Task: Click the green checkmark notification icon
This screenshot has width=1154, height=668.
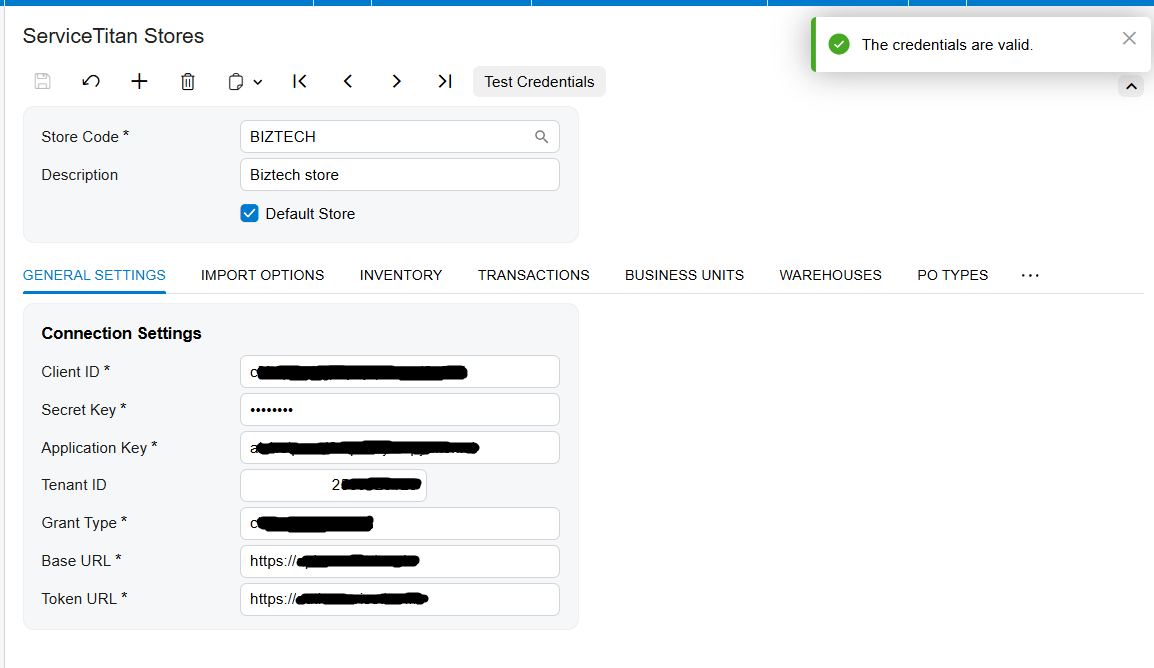Action: pyautogui.click(x=839, y=45)
